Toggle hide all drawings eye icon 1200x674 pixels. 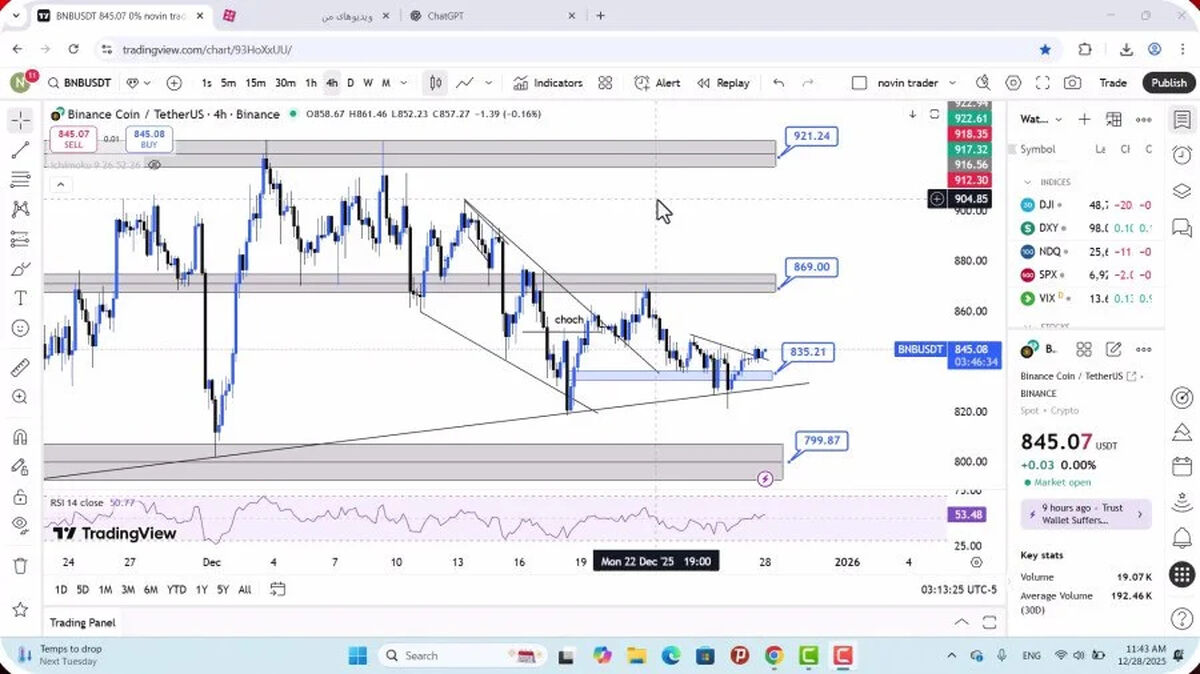click(20, 525)
